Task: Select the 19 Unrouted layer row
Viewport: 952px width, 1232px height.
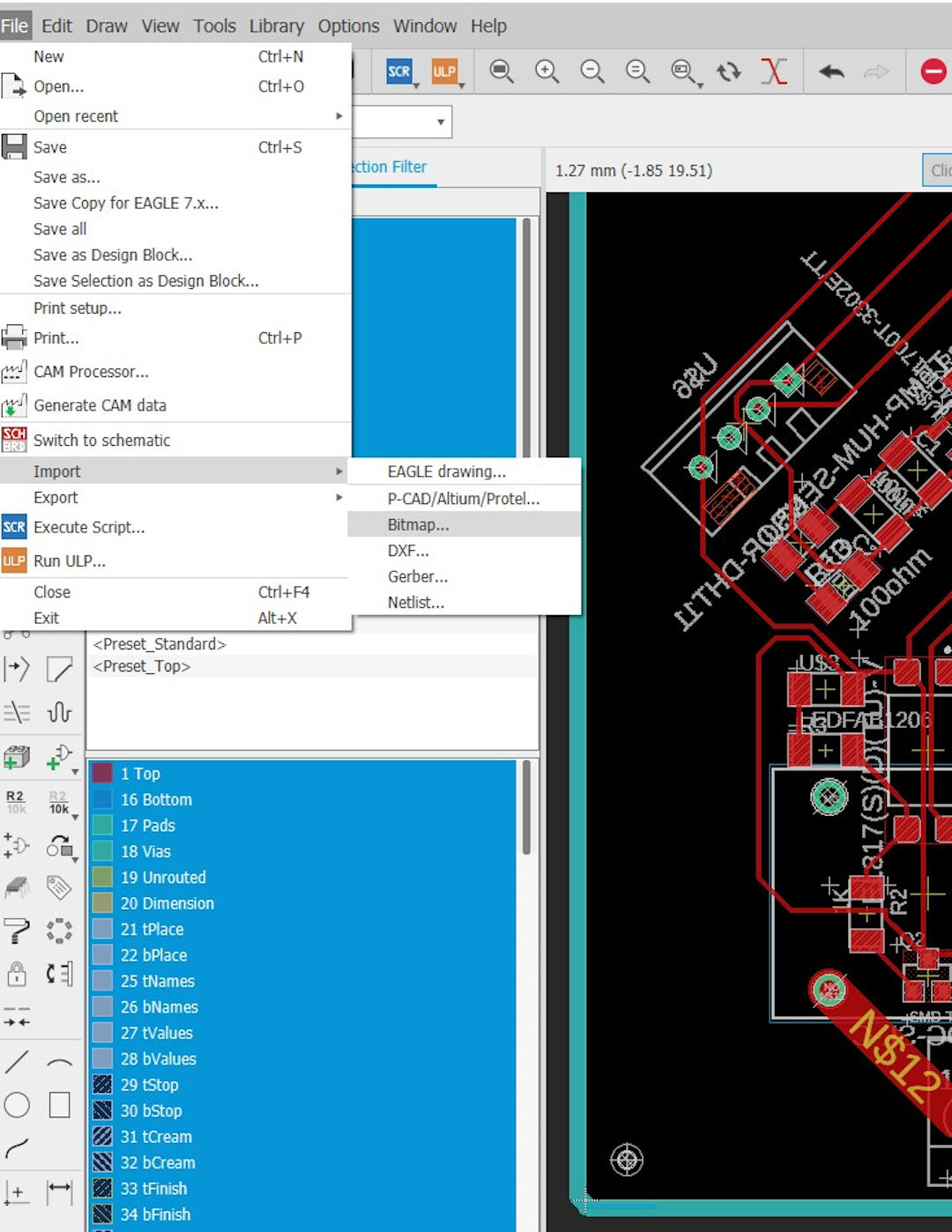Action: coord(301,877)
